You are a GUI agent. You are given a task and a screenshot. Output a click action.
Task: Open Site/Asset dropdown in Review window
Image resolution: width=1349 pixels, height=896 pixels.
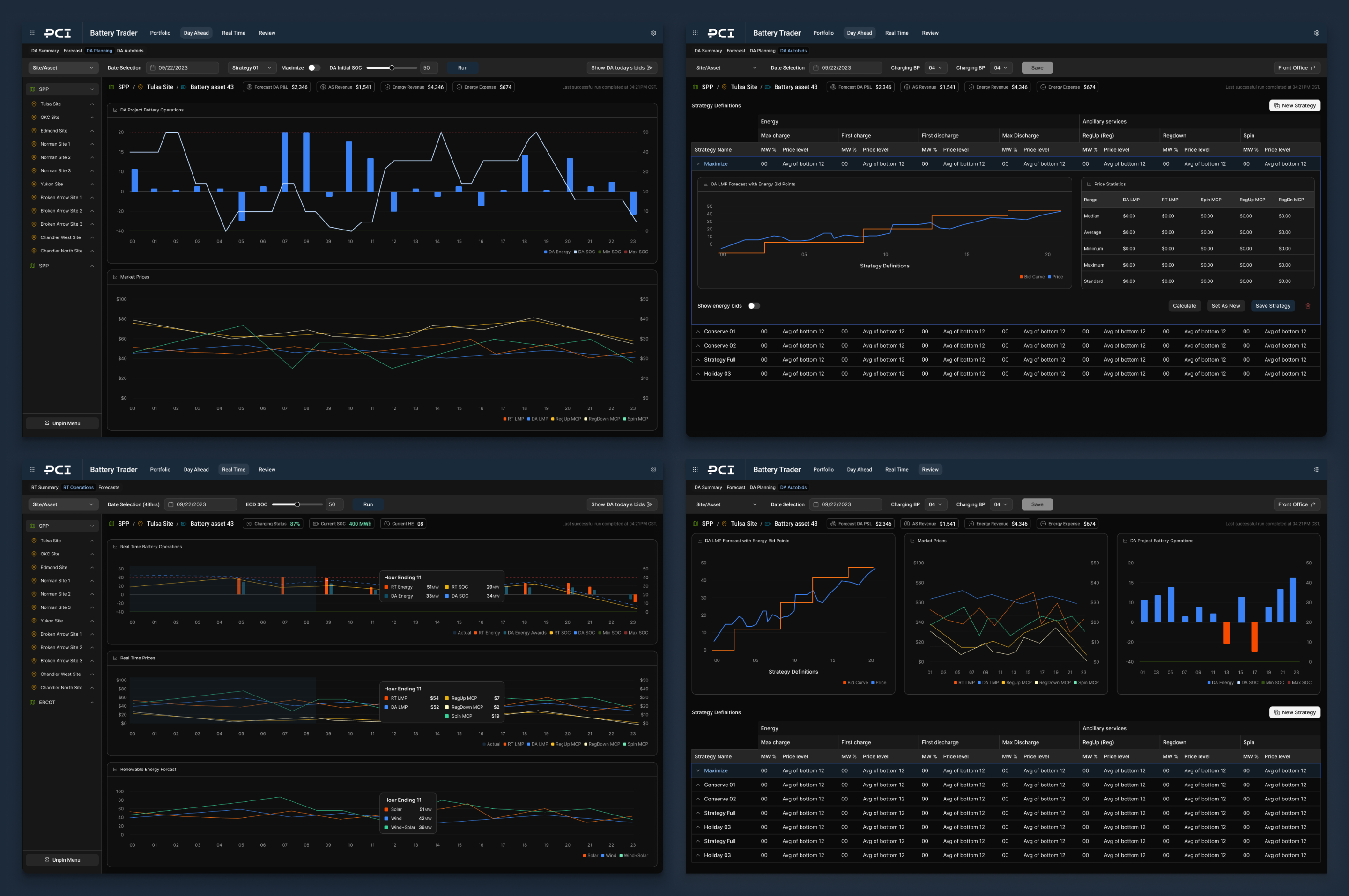pos(726,504)
